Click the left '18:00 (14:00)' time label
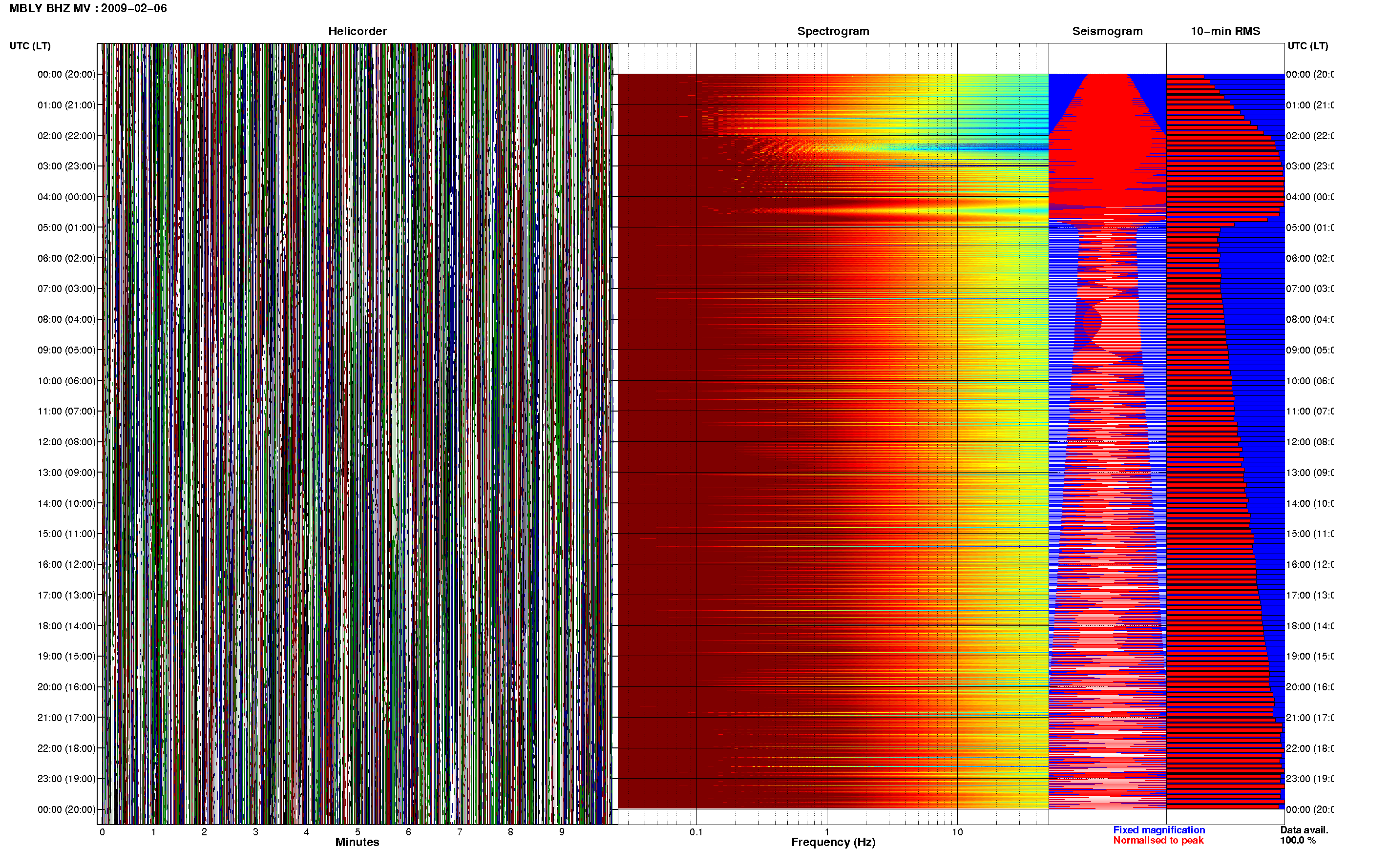The height and width of the screenshot is (868, 1389). [x=66, y=626]
